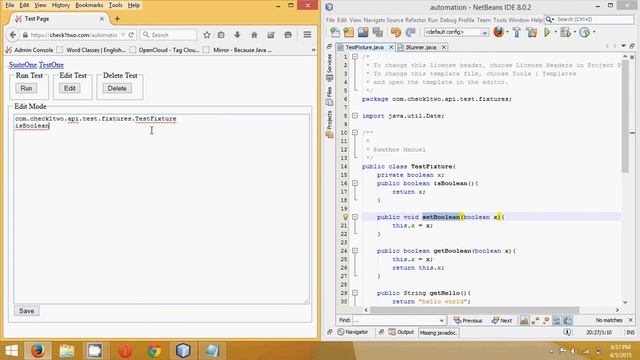Open Firefox from Windows taskbar
640x360 pixels.
[37, 350]
